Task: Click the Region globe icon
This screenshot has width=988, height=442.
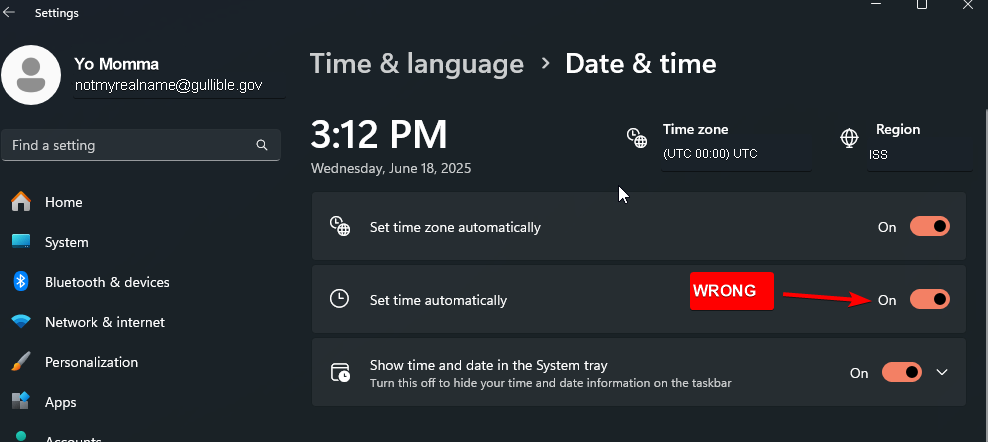Action: [x=850, y=138]
